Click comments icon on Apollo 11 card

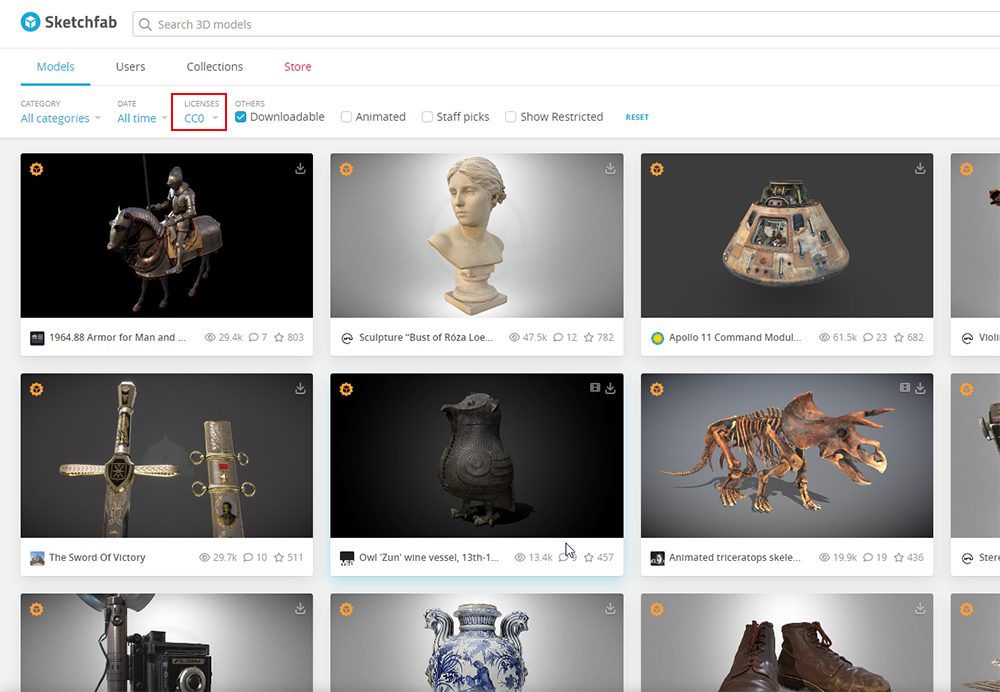868,338
